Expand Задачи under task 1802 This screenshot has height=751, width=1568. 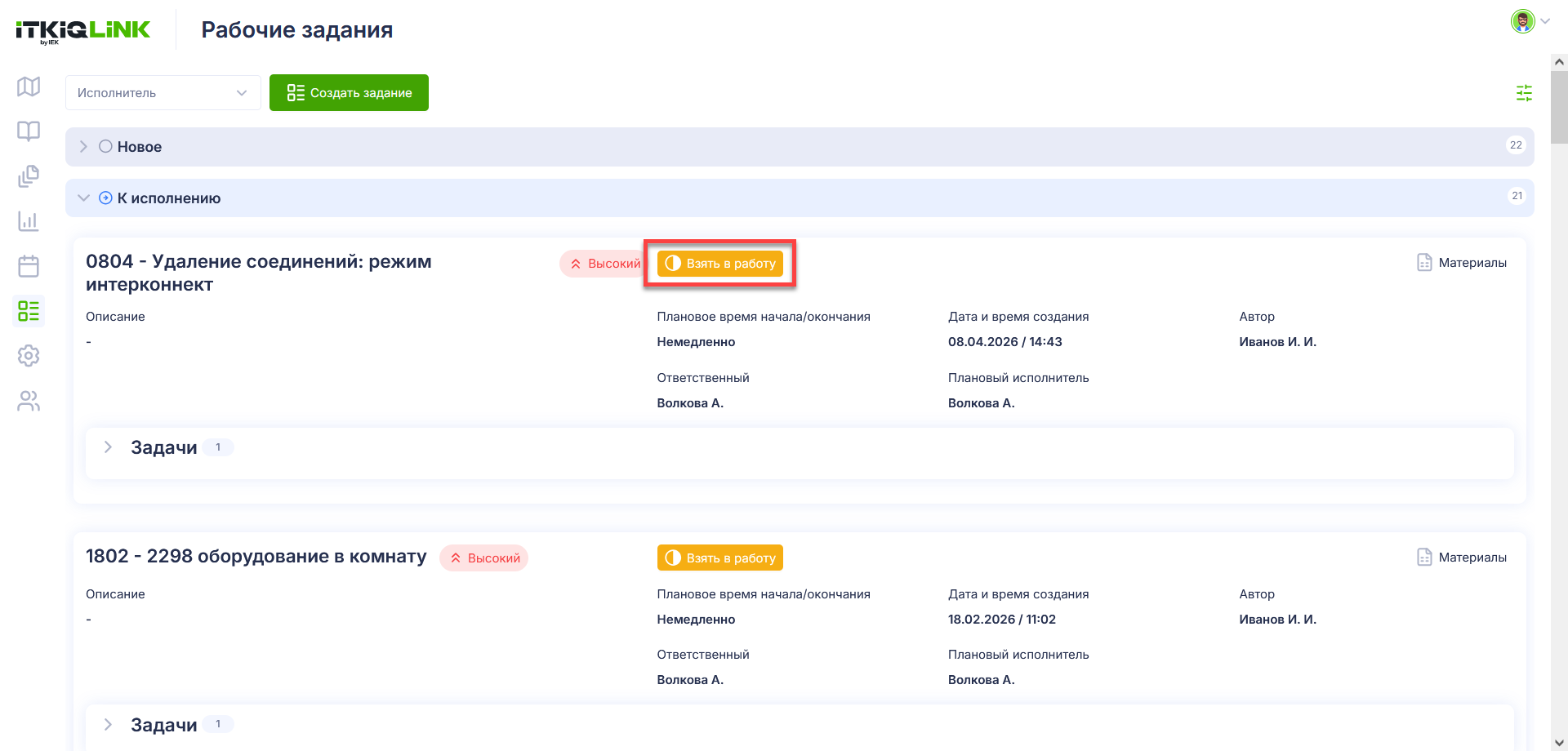click(108, 725)
